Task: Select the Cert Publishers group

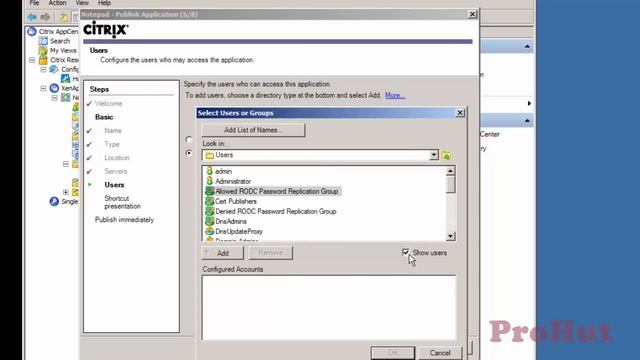Action: [236, 201]
